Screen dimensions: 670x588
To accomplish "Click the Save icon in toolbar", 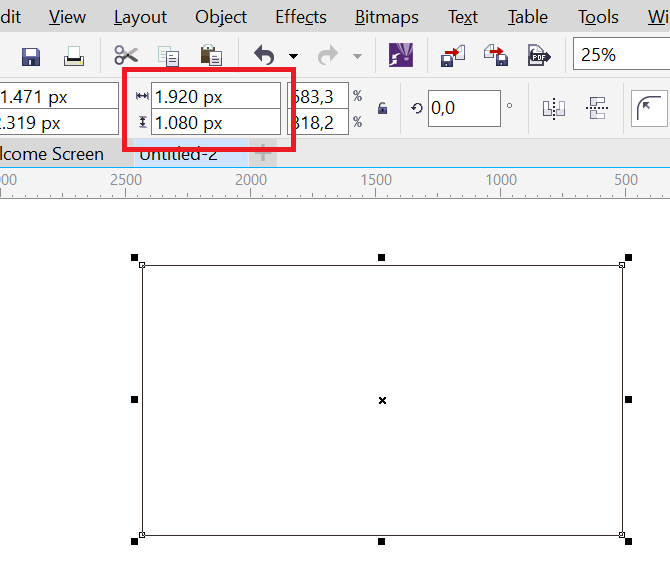I will tap(31, 56).
